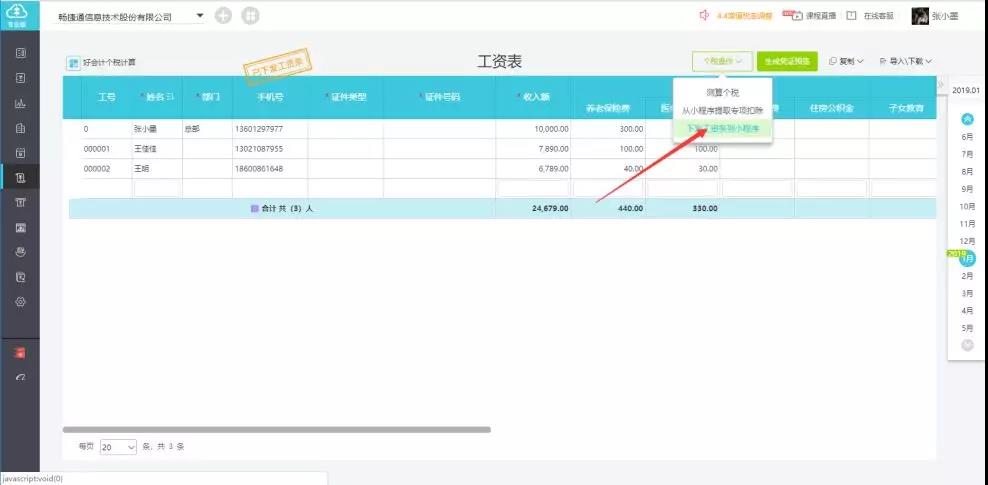
Task: Click the purple square beside 合计
Action: [x=255, y=208]
